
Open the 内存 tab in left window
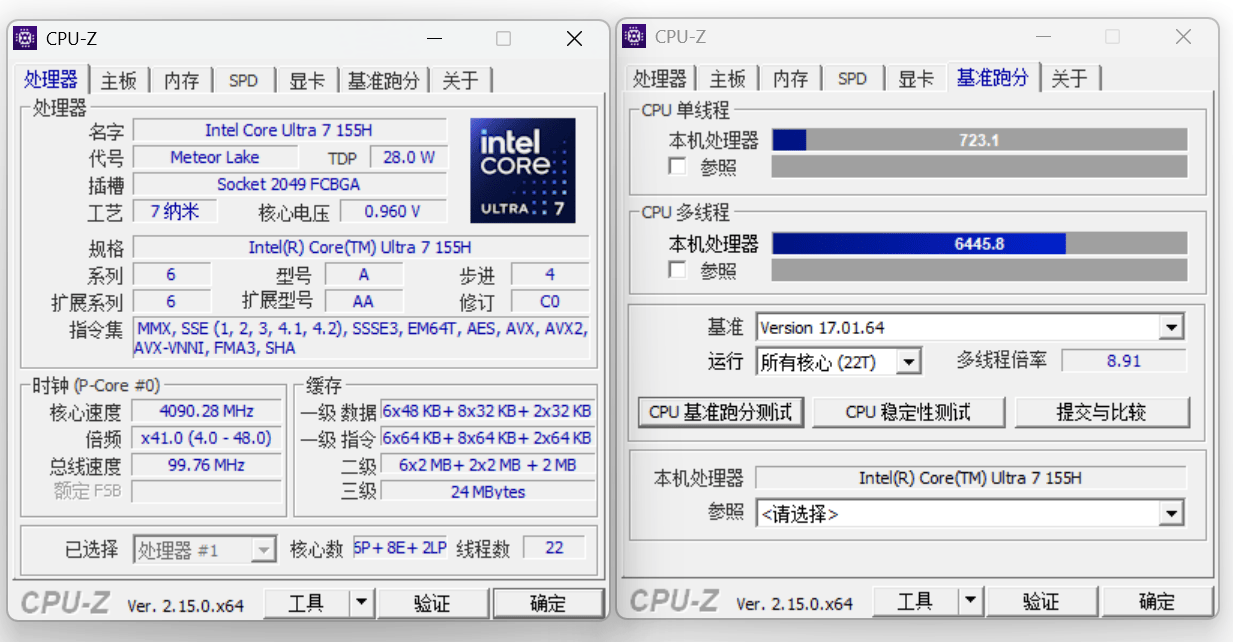coord(181,80)
